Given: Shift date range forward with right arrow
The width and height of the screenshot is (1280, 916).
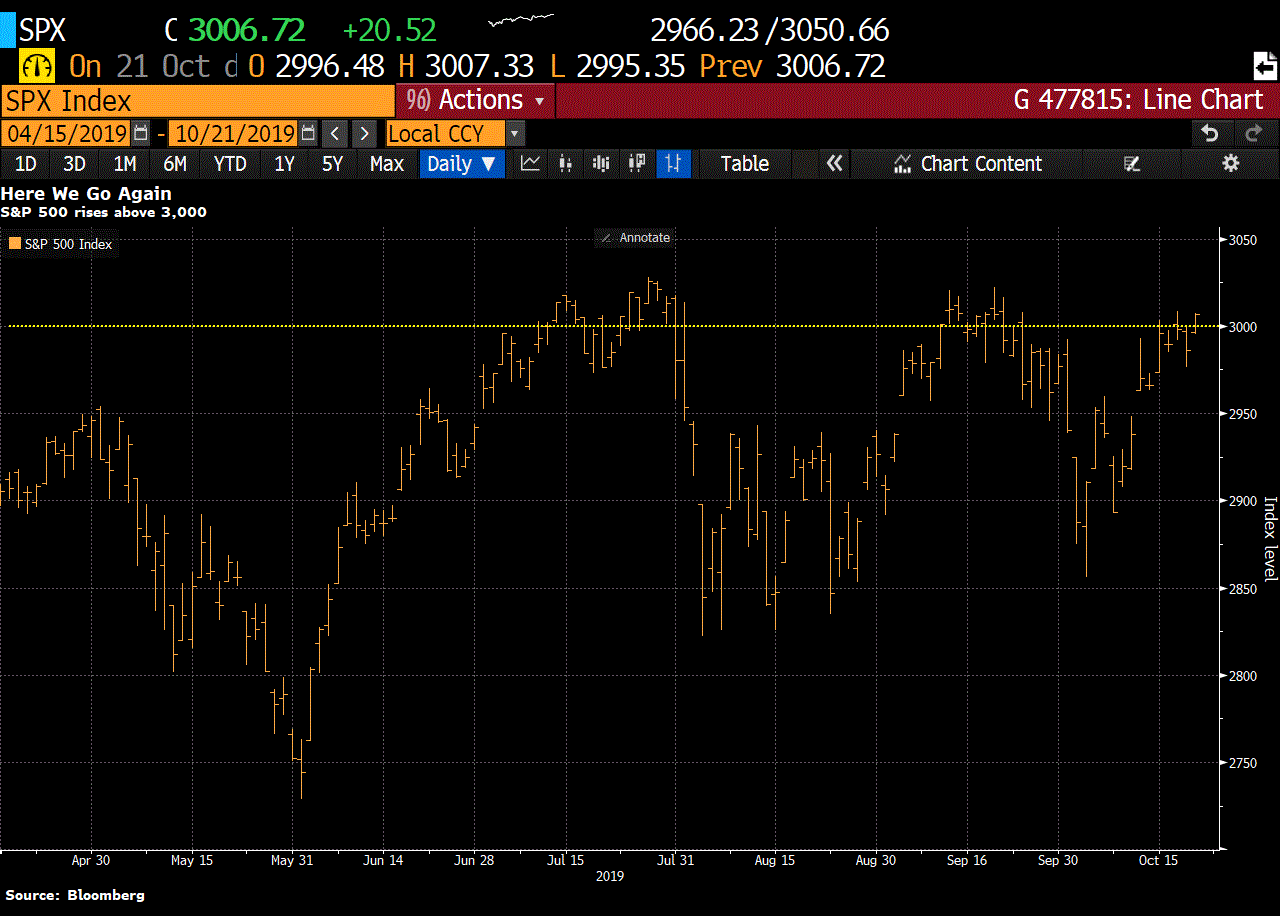Looking at the screenshot, I should tap(365, 133).
